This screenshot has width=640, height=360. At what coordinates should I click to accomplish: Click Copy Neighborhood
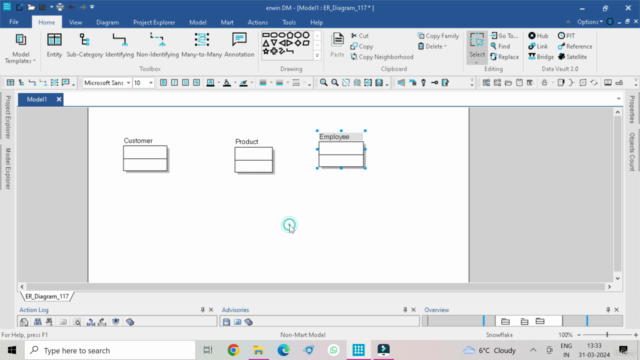pyautogui.click(x=382, y=57)
